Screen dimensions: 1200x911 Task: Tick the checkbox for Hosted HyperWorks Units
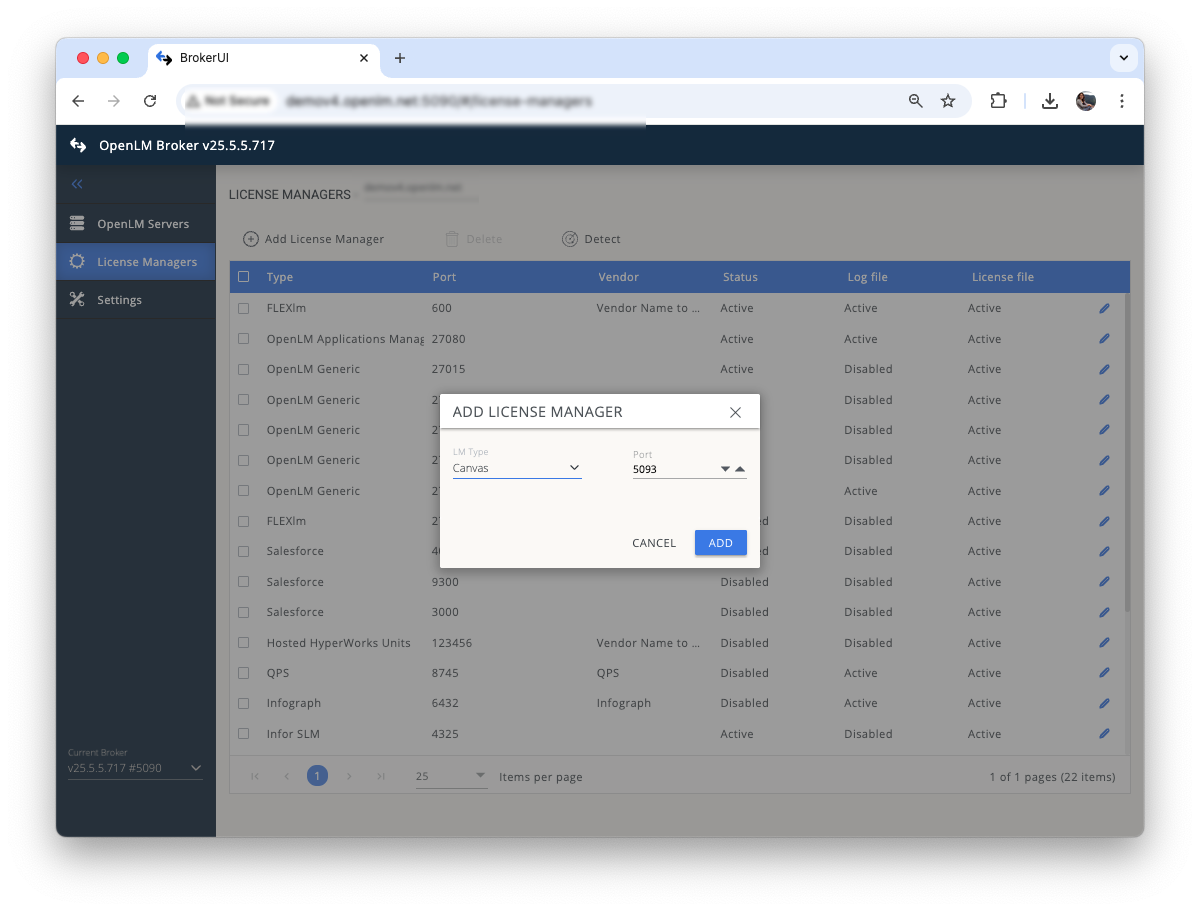(x=243, y=643)
